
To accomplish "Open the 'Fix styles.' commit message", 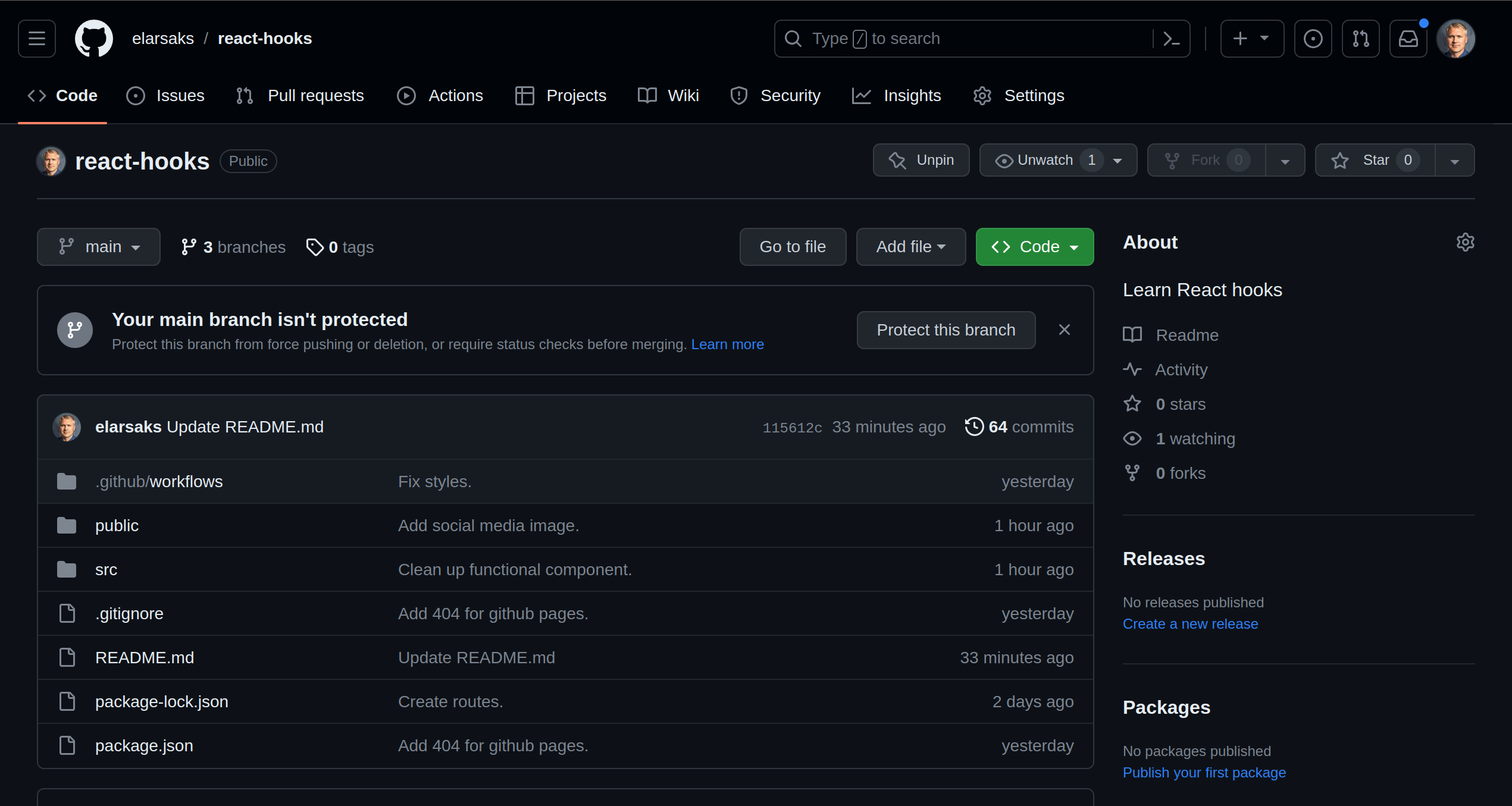I will (x=434, y=481).
